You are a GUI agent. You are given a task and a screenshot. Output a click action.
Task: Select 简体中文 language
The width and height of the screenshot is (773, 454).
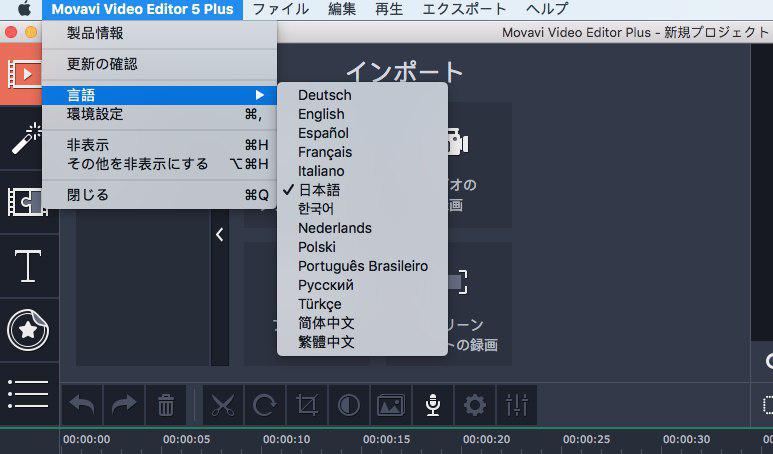(x=362, y=323)
